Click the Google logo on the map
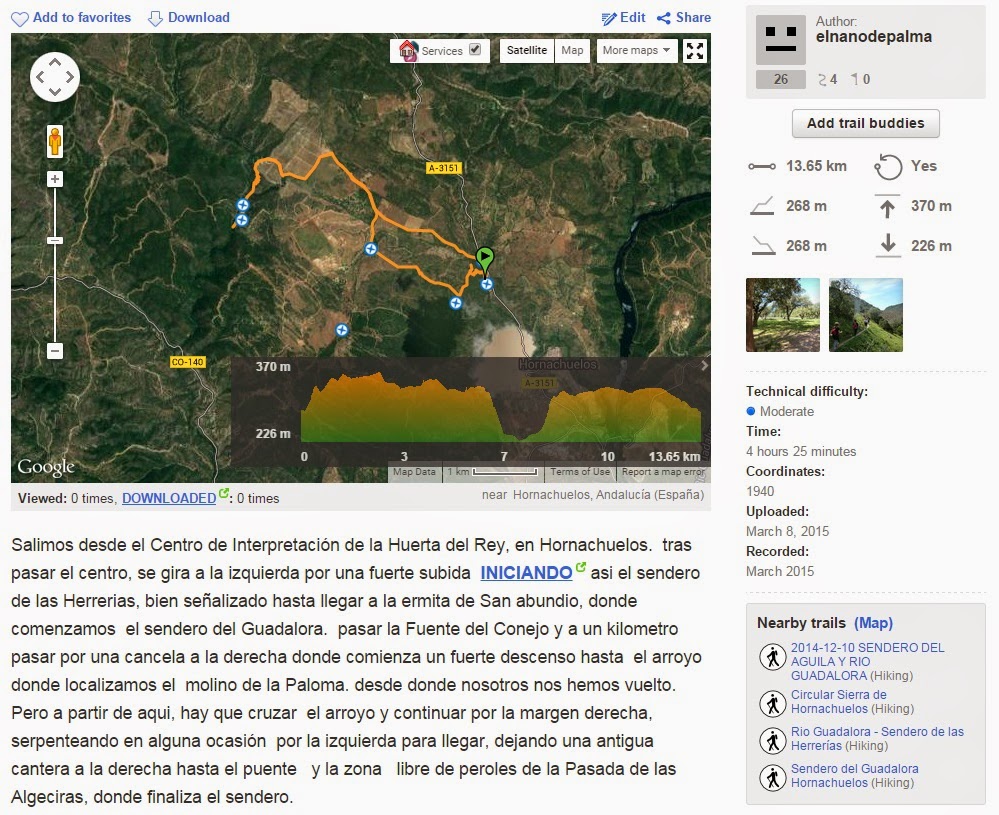Screen dimensions: 999x815 46,467
